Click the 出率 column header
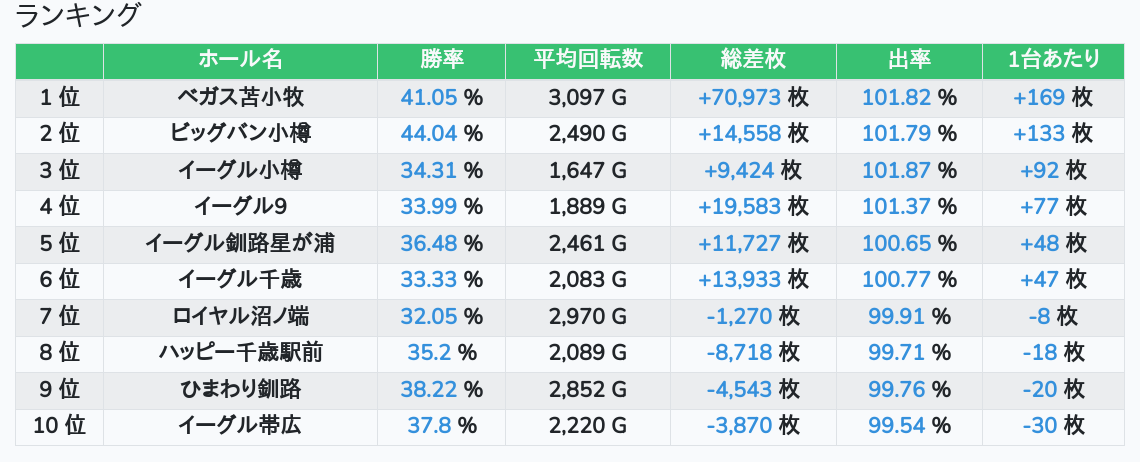Image resolution: width=1140 pixels, height=462 pixels. point(909,60)
